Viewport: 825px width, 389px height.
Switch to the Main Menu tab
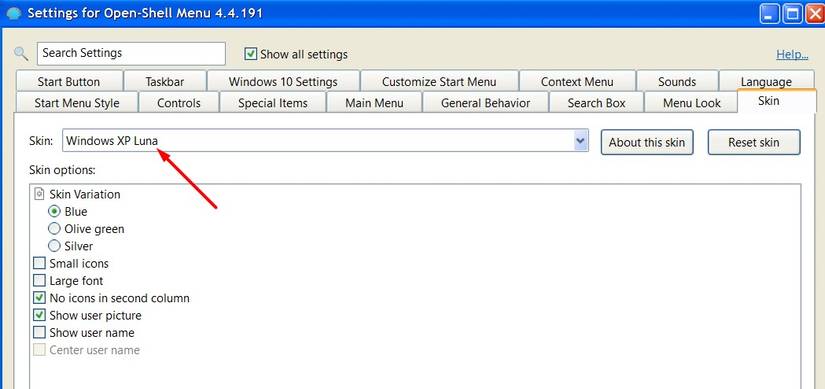point(374,103)
